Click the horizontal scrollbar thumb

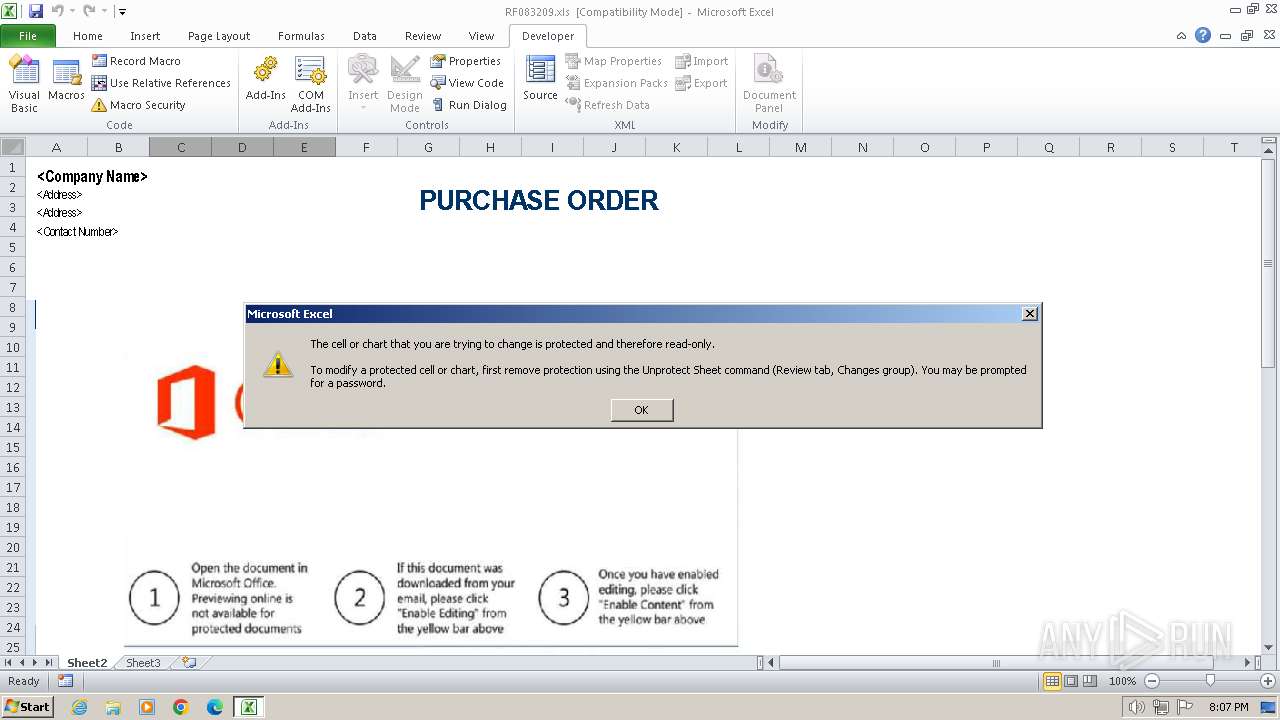996,663
